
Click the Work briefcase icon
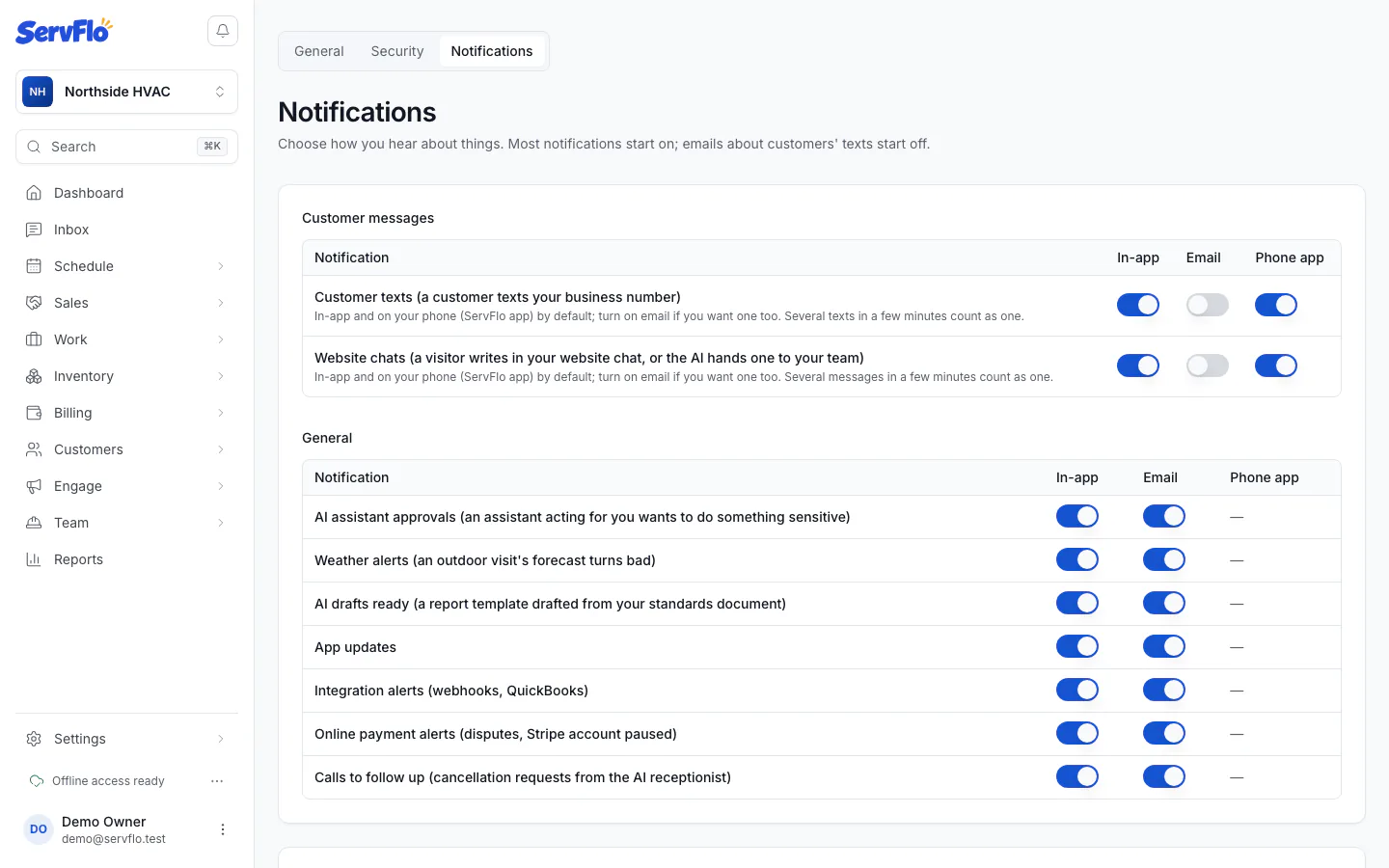(x=34, y=339)
